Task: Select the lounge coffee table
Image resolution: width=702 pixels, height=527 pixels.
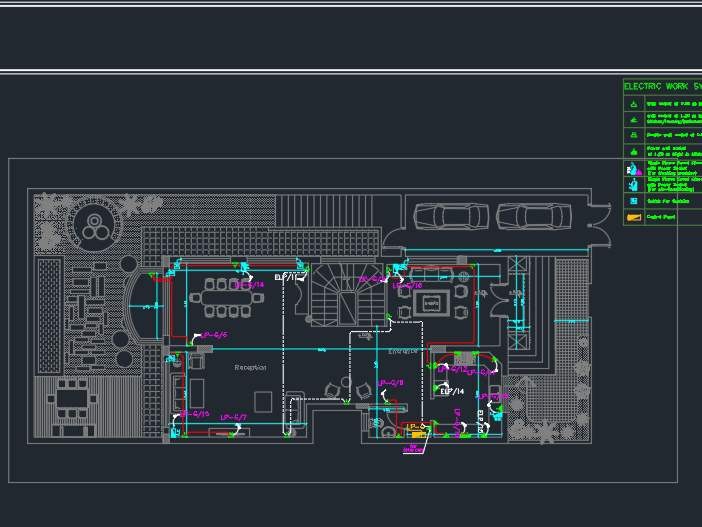Action: pos(432,304)
